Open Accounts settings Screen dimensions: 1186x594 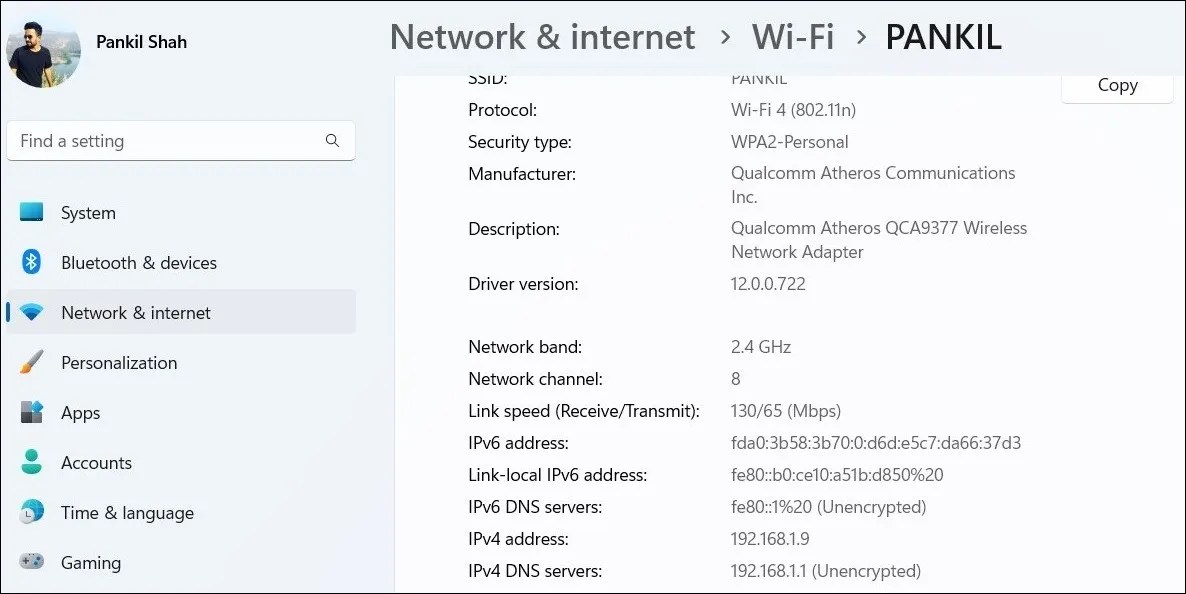click(x=96, y=462)
